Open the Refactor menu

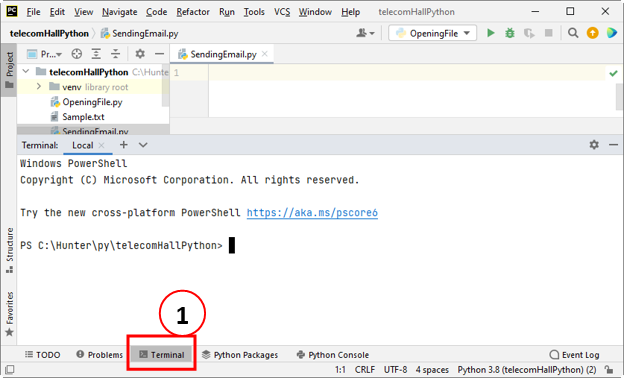coord(193,12)
